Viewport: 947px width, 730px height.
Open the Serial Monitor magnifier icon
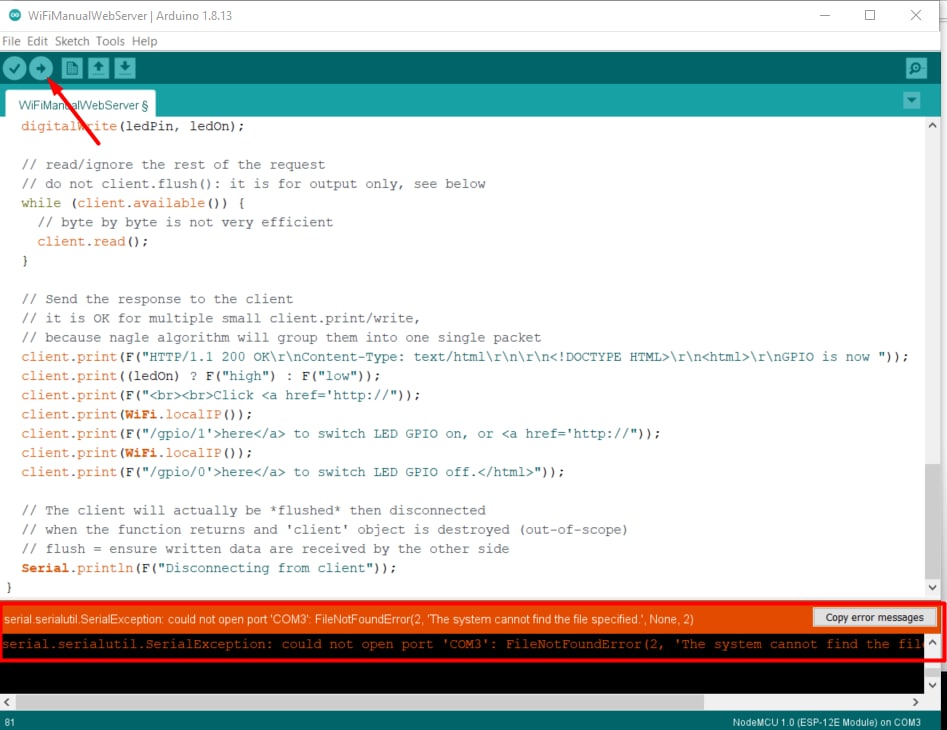click(x=916, y=68)
